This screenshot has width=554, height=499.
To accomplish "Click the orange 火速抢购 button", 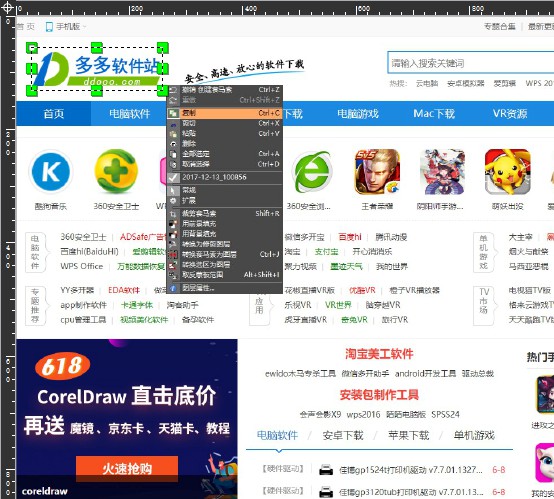I will (127, 469).
